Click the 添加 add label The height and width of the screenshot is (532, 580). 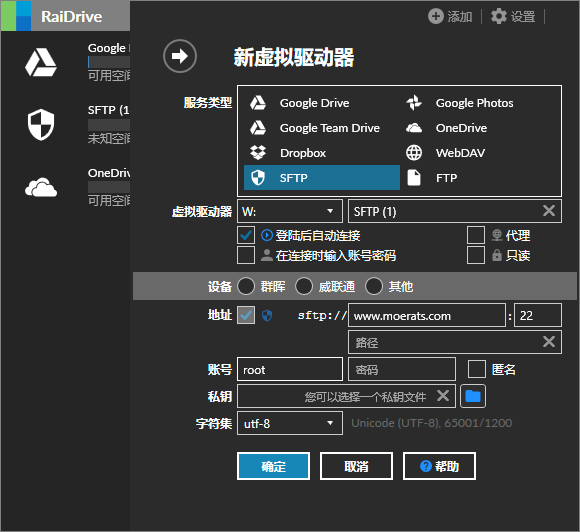[460, 17]
